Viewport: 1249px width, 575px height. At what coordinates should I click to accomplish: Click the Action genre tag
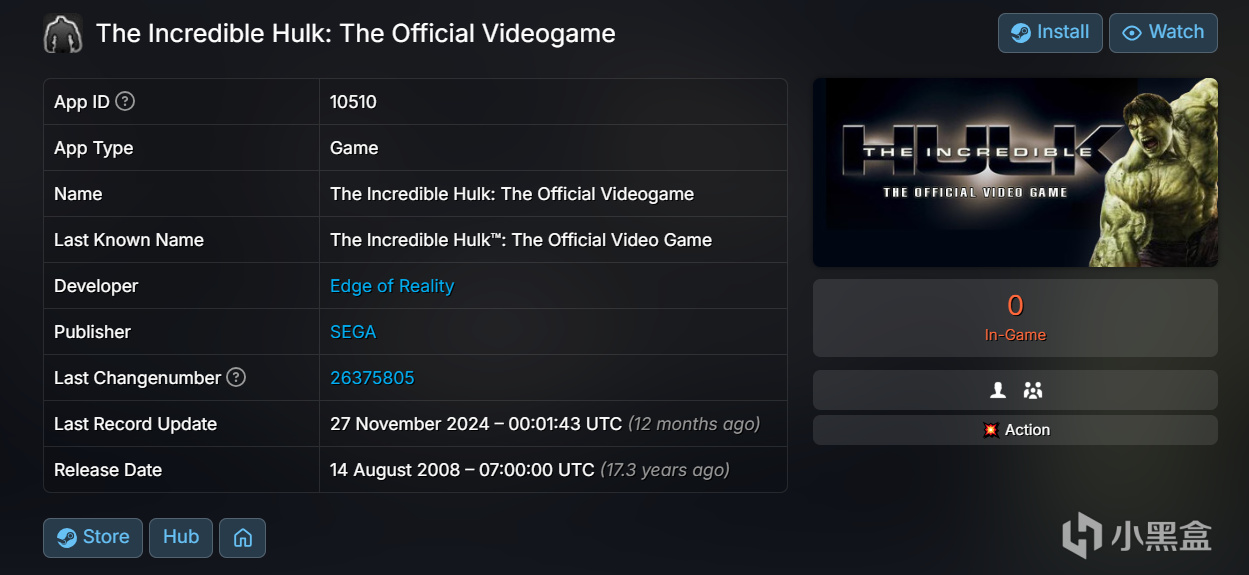coord(1015,430)
